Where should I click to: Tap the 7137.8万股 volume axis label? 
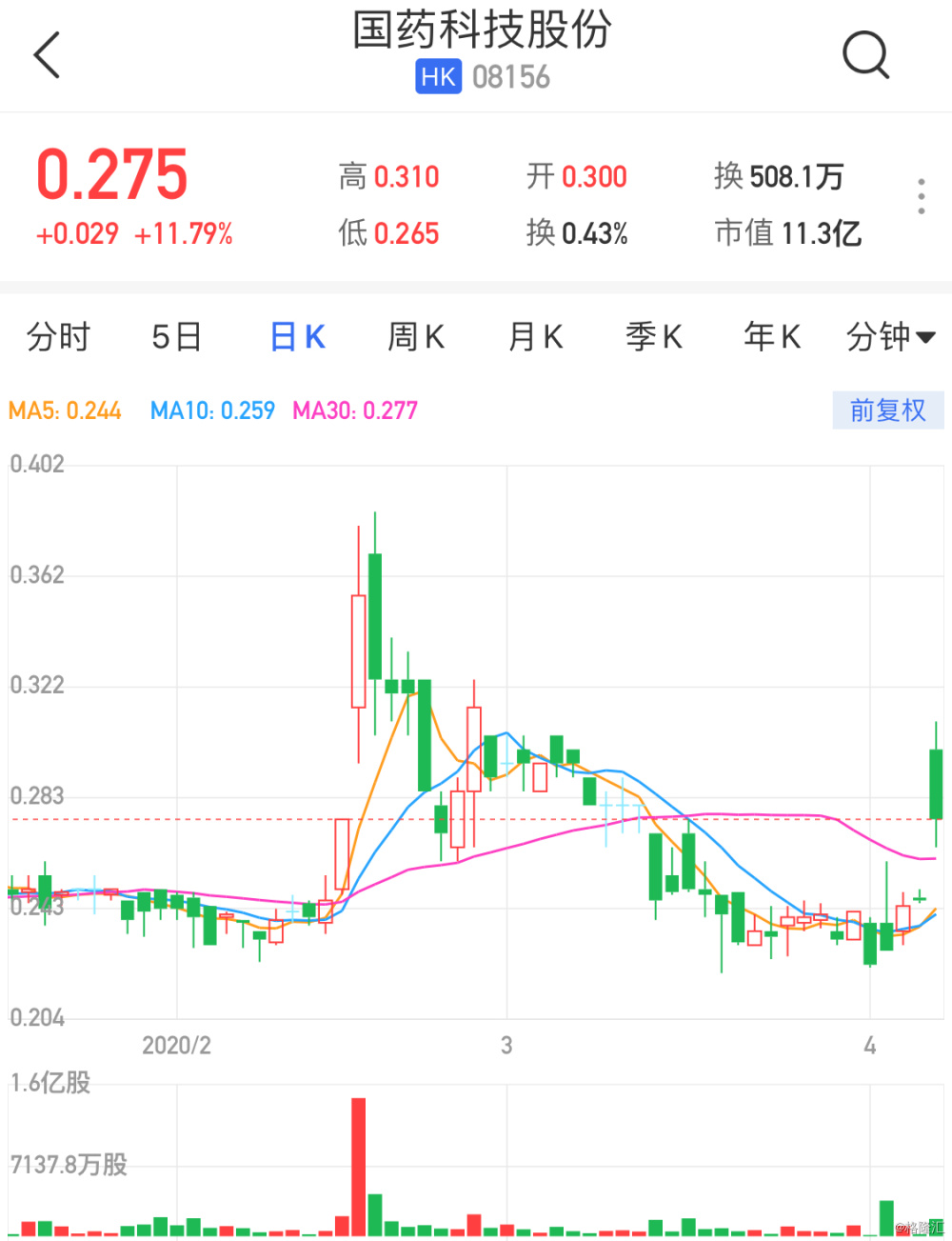(69, 1165)
